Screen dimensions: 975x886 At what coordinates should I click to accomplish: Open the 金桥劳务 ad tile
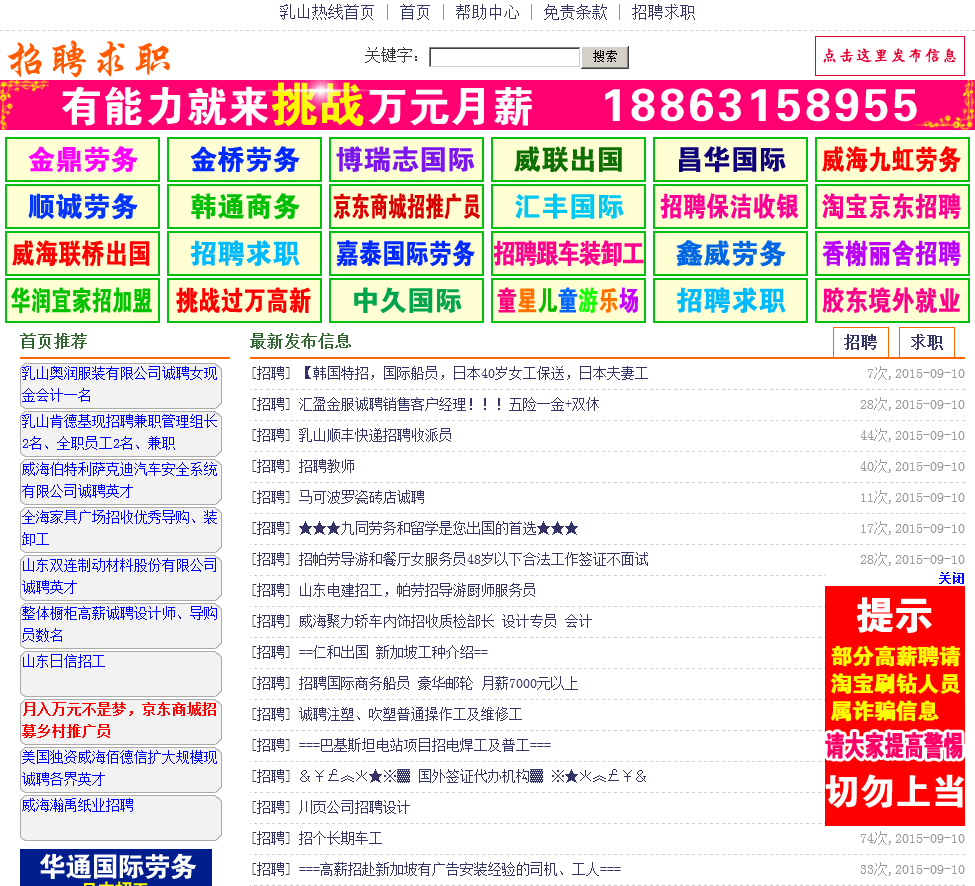[244, 160]
